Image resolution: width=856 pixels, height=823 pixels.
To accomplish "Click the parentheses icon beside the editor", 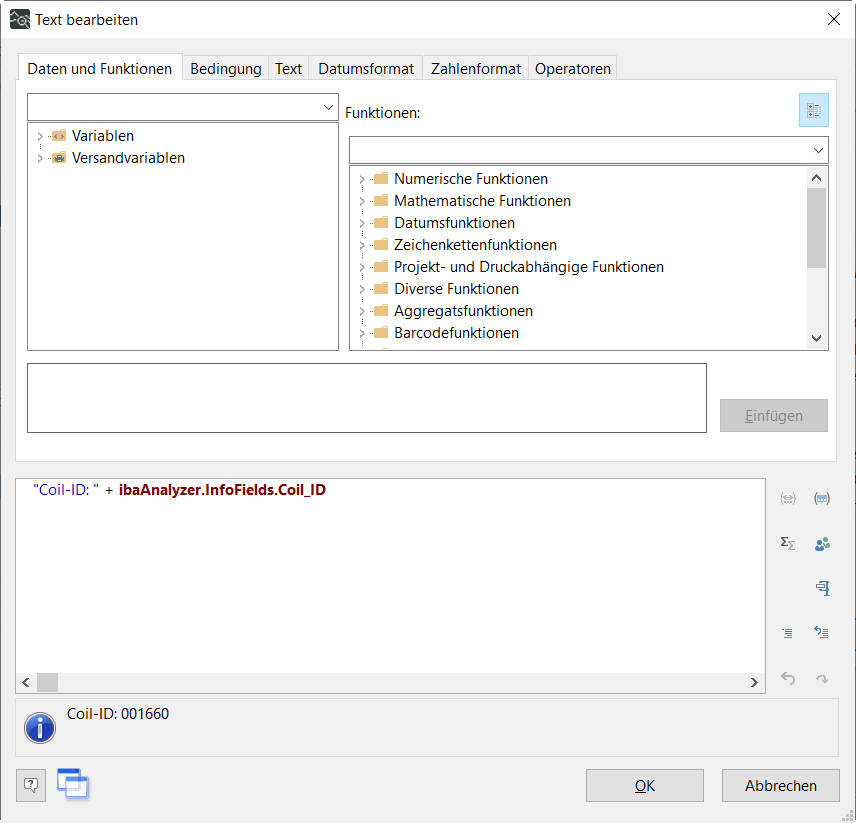I will [x=822, y=498].
